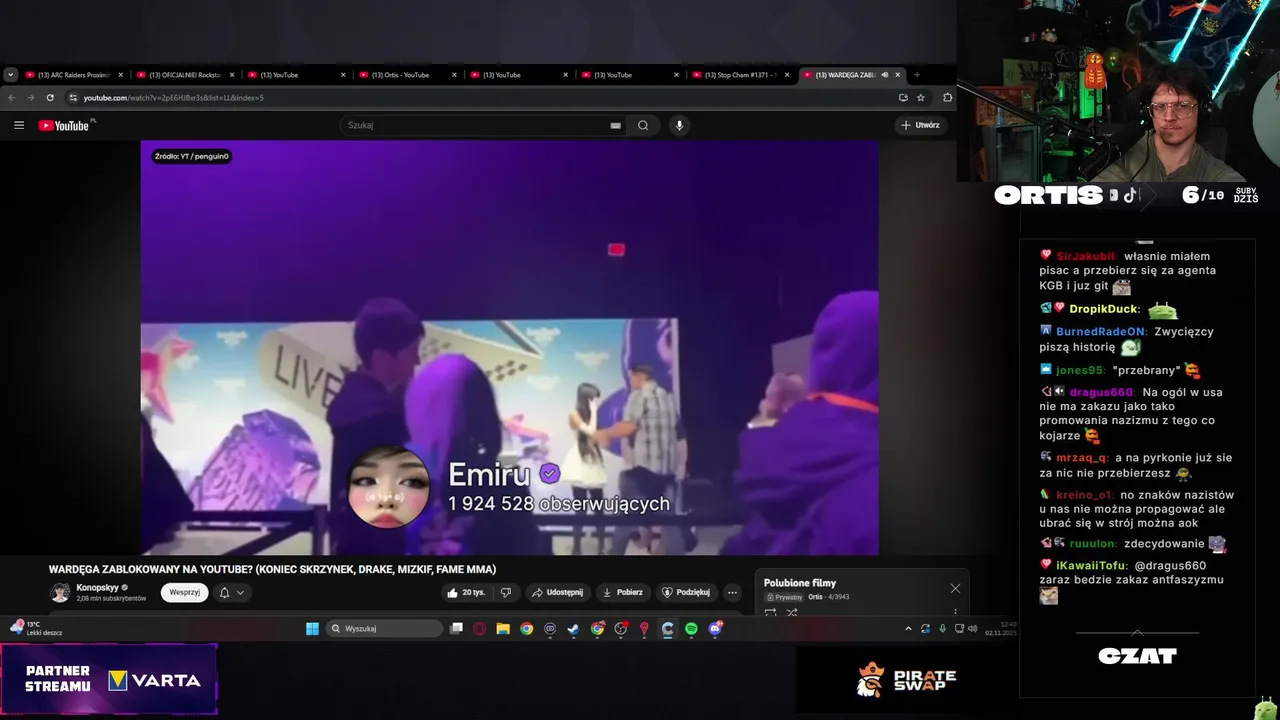
Task: Open Spotify from taskbar
Action: click(691, 628)
